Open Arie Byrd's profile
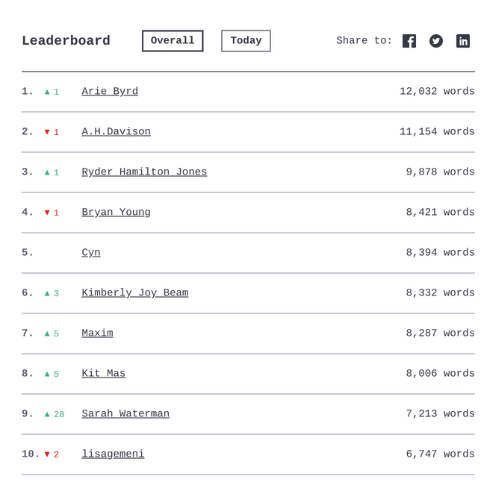This screenshot has height=500, width=500. (110, 91)
